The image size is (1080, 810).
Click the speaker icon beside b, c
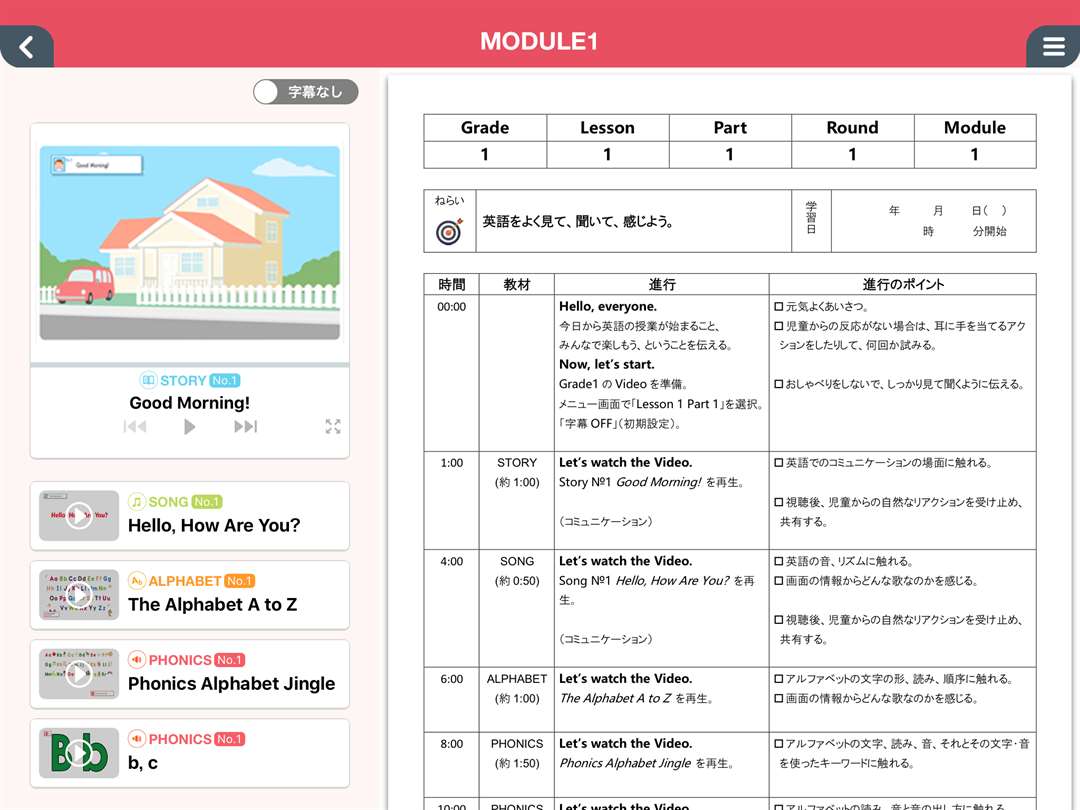[x=137, y=739]
